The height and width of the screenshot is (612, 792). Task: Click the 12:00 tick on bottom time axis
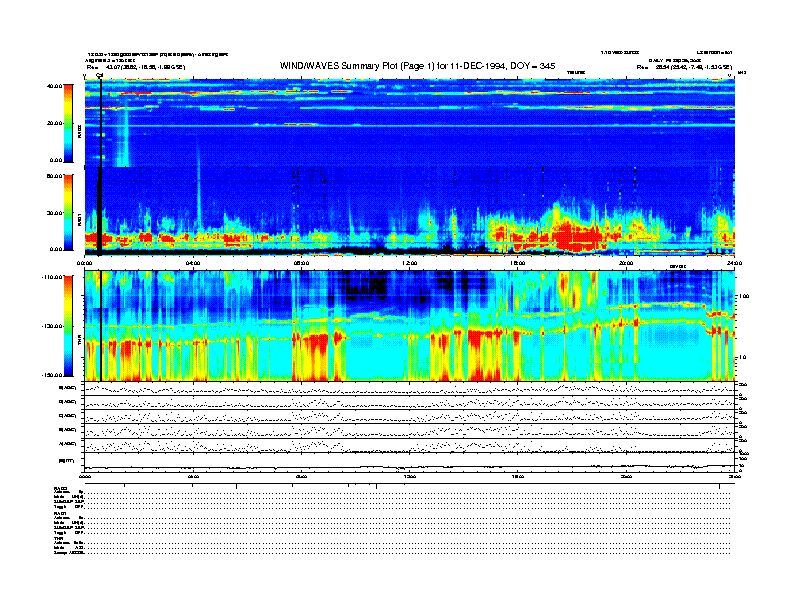[x=410, y=476]
